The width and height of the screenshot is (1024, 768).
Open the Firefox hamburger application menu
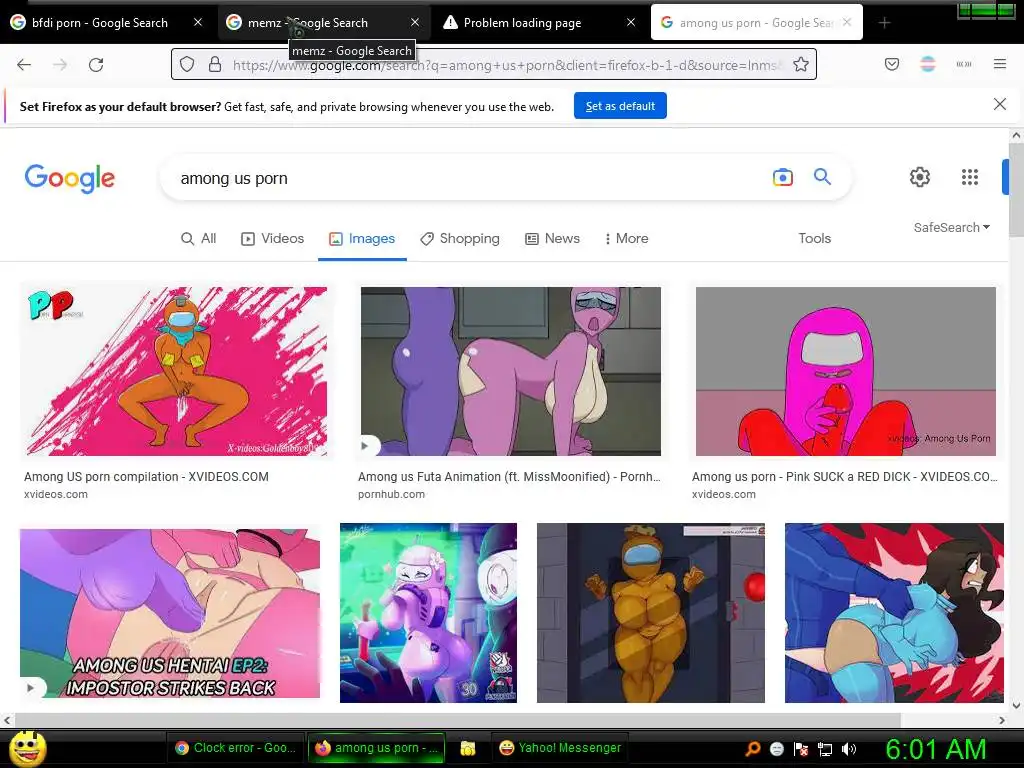pyautogui.click(x=1000, y=64)
